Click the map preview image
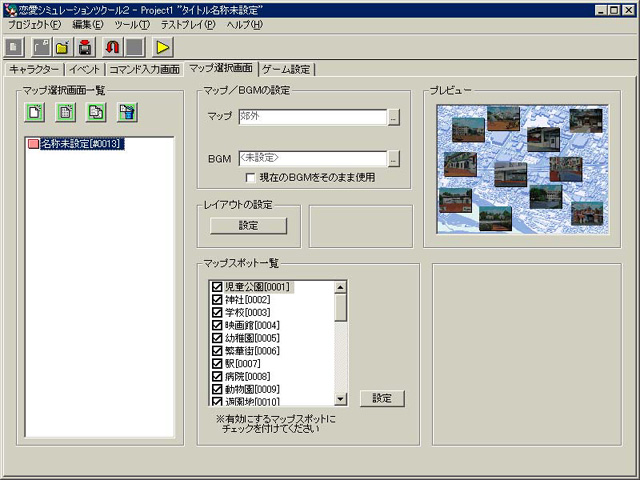Viewport: 640px width, 480px height. click(x=522, y=169)
